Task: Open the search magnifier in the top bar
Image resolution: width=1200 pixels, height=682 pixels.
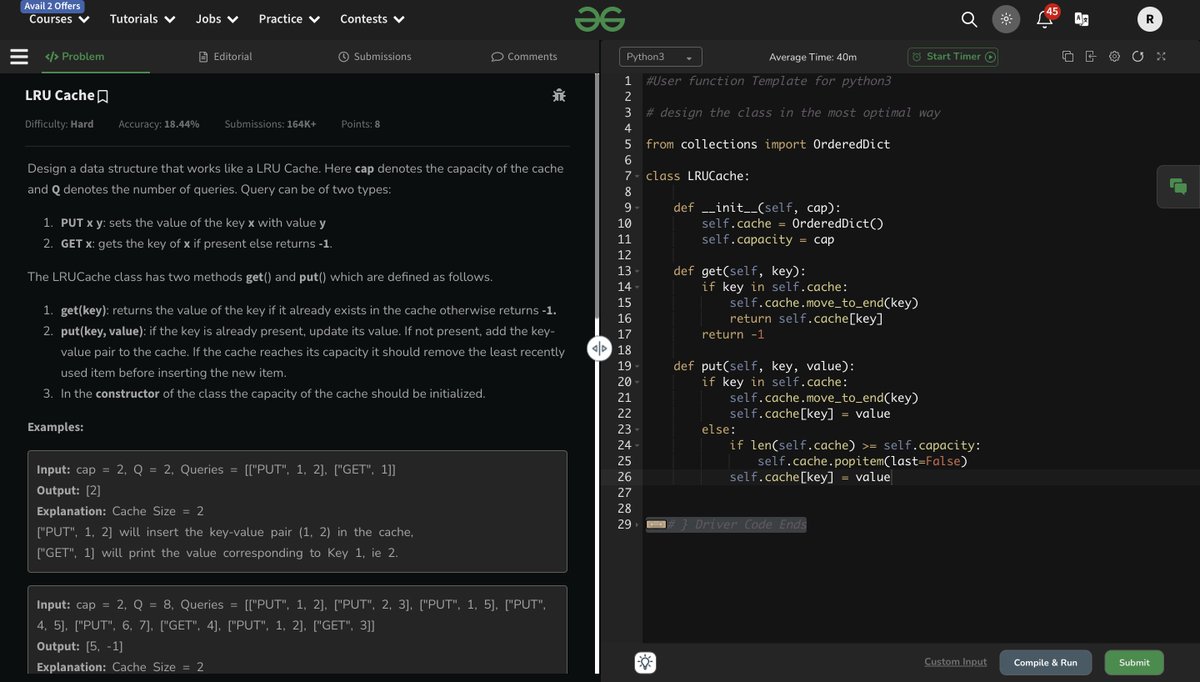Action: tap(969, 19)
